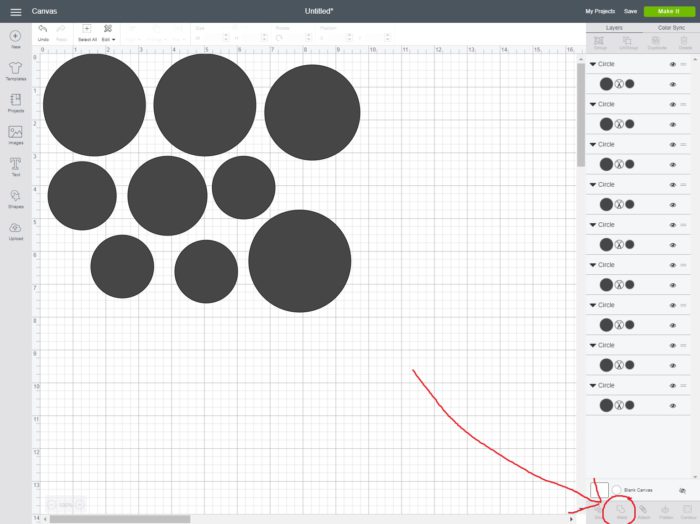This screenshot has width=700, height=524.
Task: Click the canvas horizontal scrollbar
Action: [x=120, y=519]
